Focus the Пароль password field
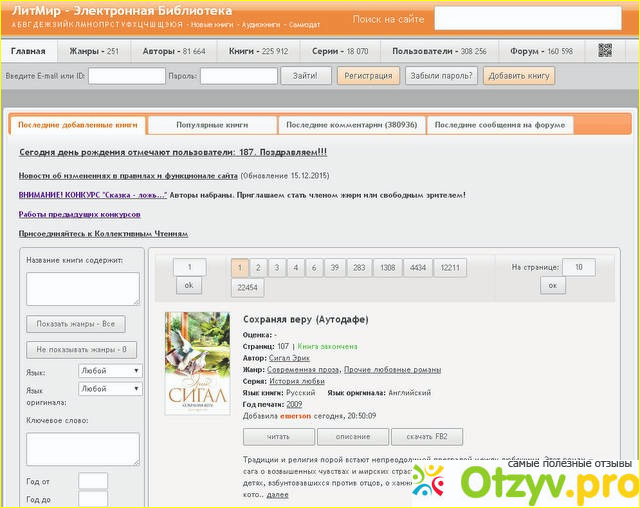 pos(239,76)
